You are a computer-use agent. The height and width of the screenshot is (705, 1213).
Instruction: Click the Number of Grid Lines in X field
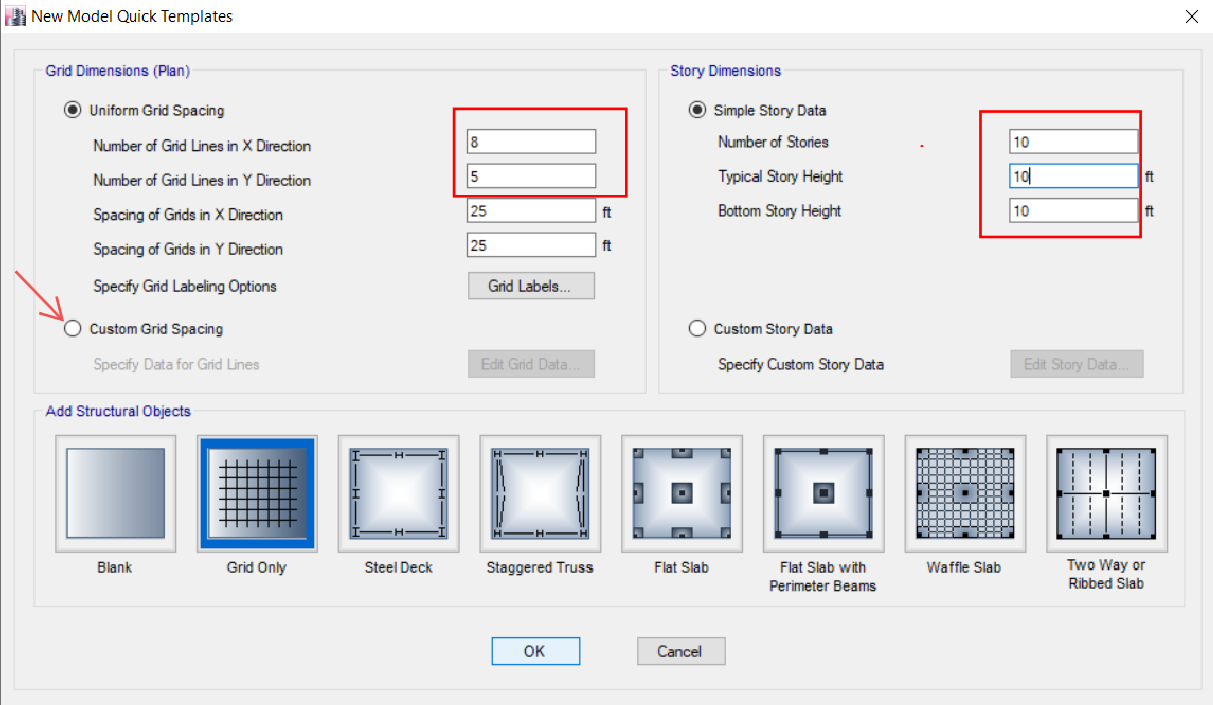pos(530,140)
